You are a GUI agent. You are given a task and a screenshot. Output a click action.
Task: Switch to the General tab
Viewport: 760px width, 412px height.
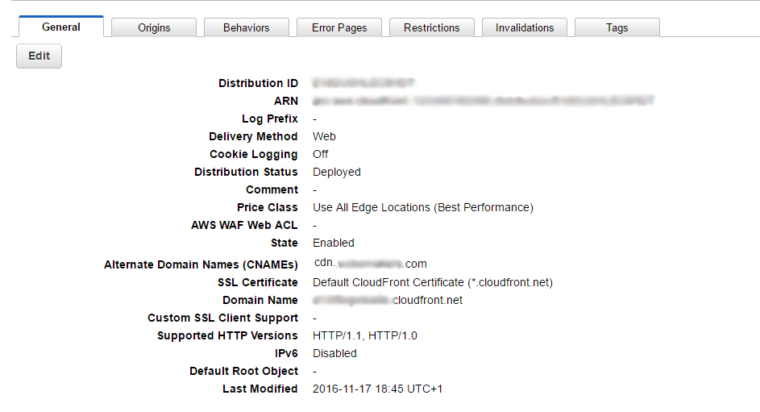61,27
